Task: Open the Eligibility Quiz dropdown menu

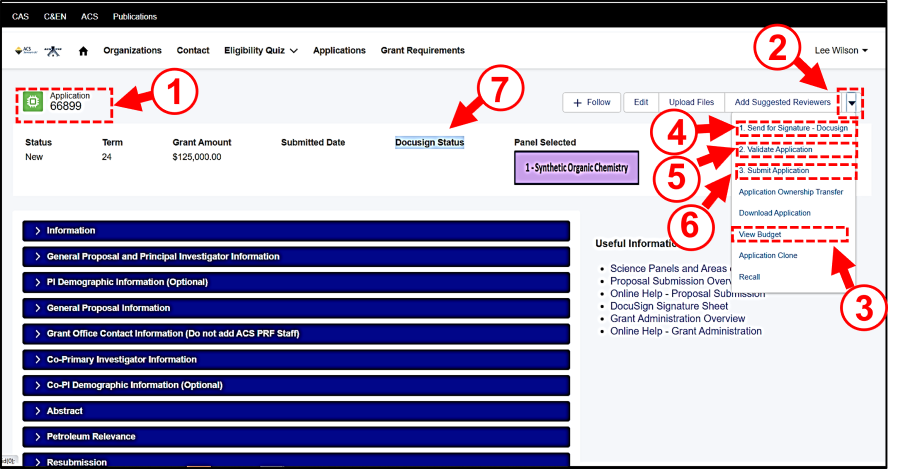Action: pyautogui.click(x=261, y=51)
